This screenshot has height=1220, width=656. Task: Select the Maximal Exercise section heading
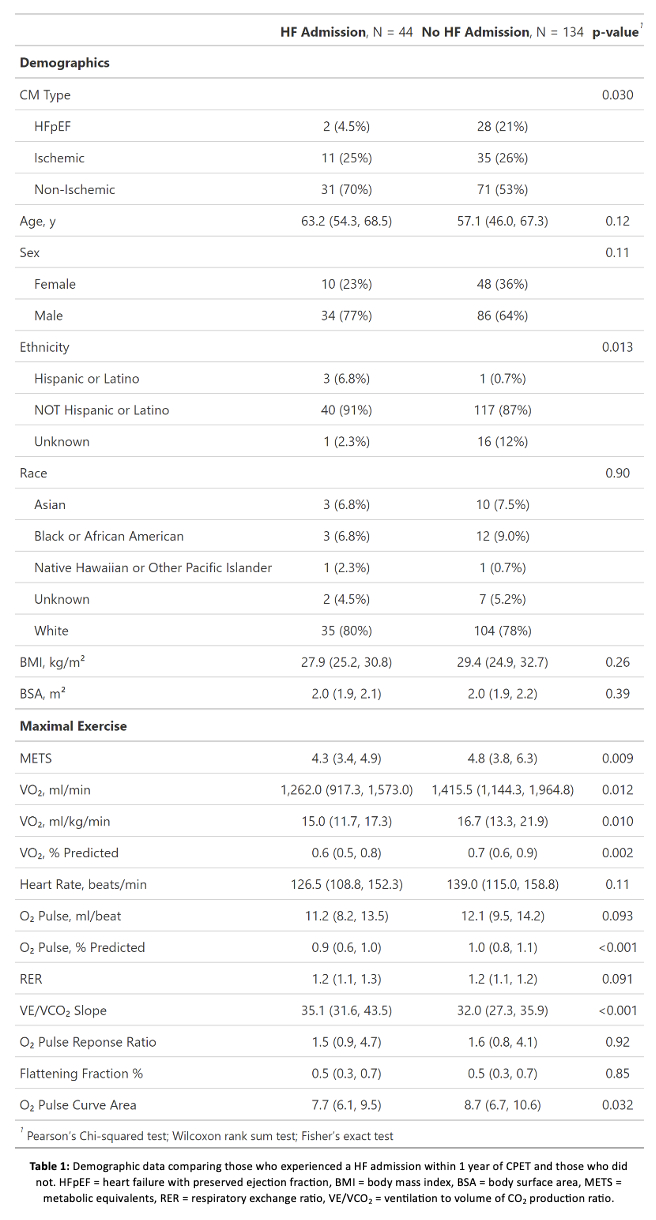(73, 726)
